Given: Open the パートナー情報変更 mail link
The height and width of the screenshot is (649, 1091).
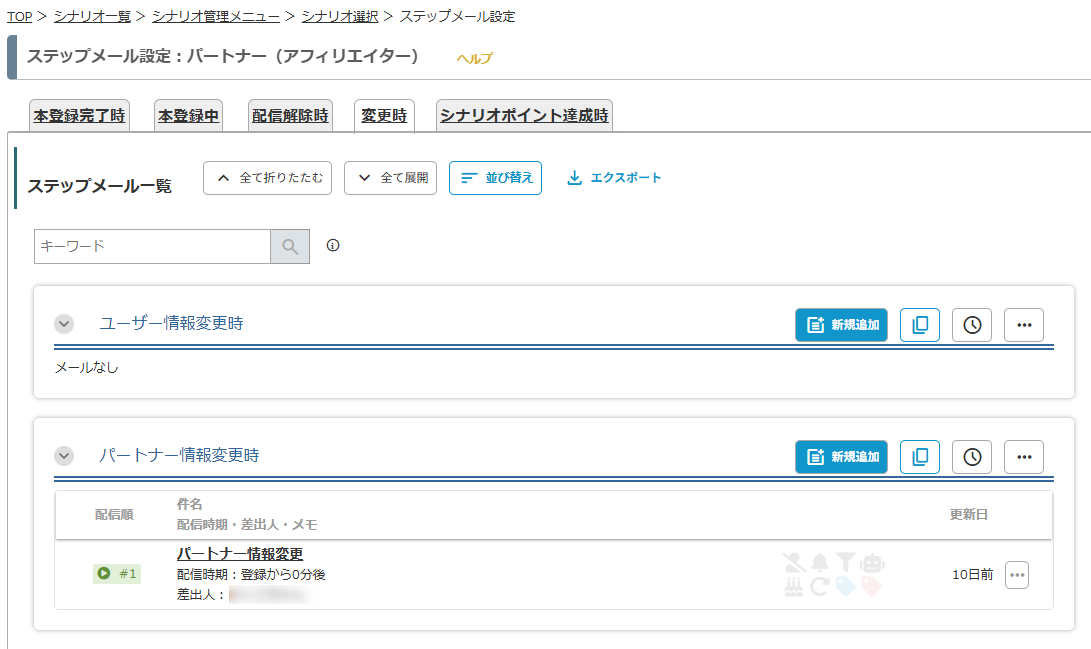Looking at the screenshot, I should click(240, 554).
